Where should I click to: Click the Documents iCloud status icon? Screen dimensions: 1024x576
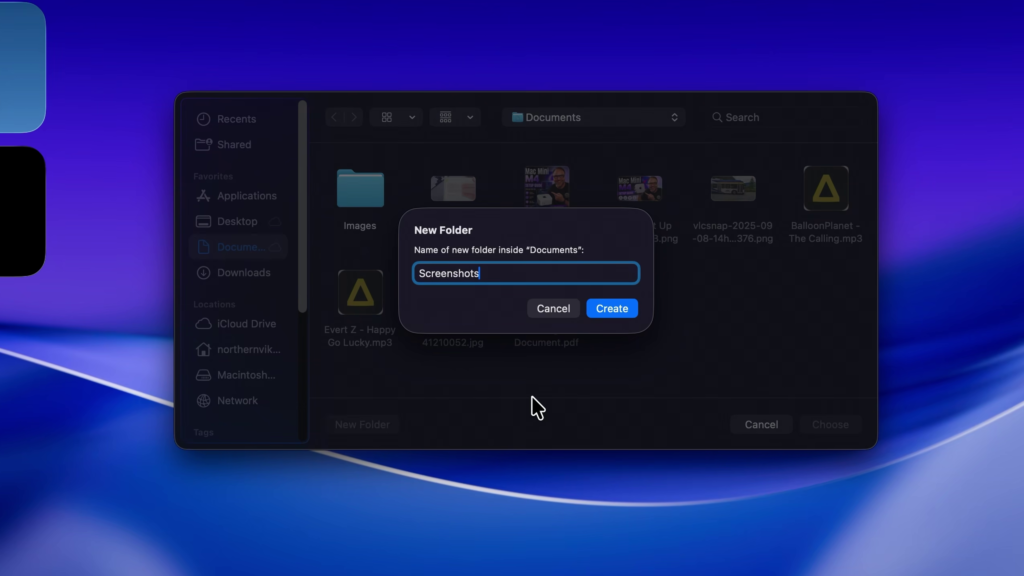(276, 247)
